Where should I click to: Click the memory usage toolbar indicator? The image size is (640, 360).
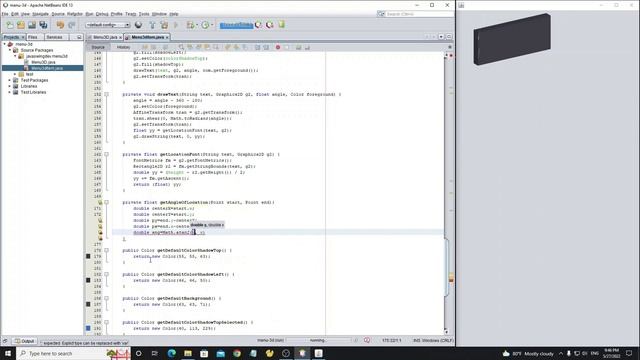pos(236,25)
